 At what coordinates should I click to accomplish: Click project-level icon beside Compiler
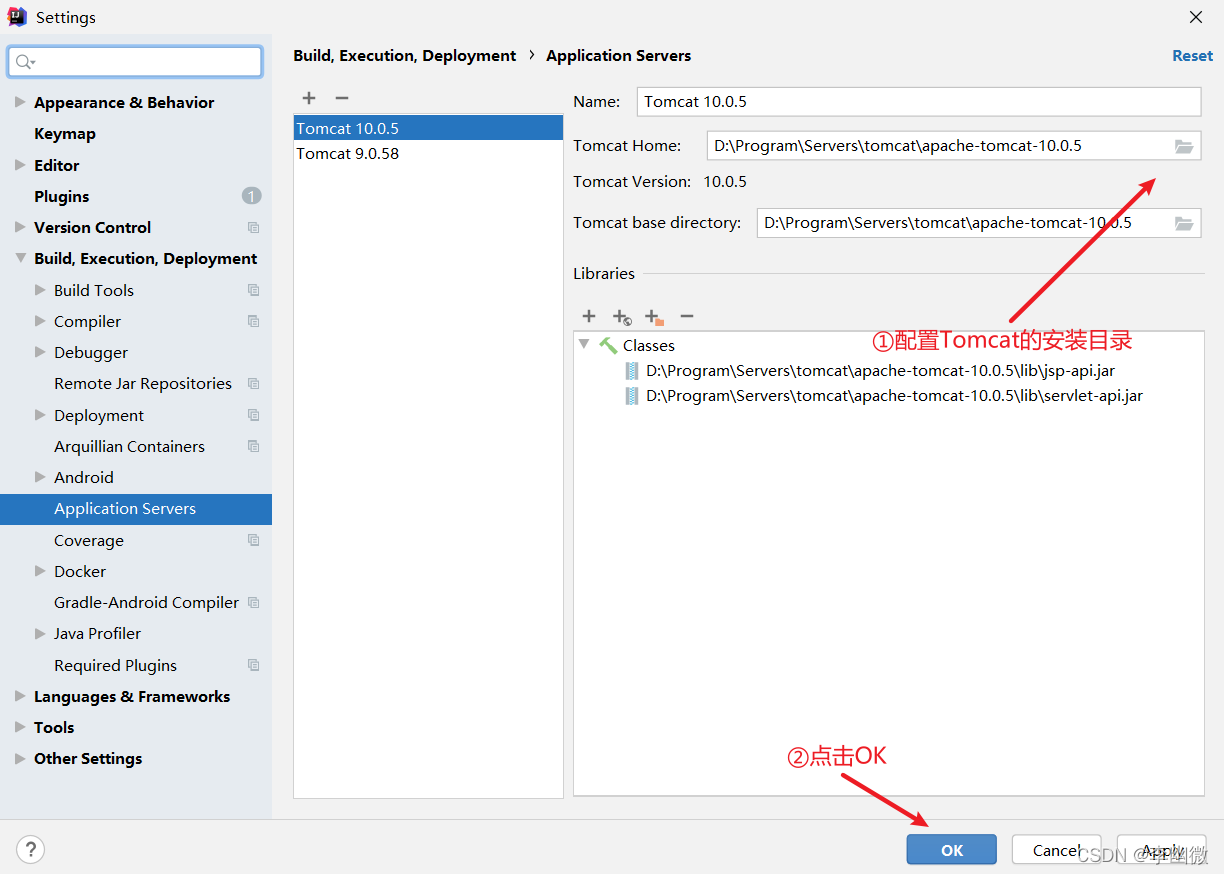pos(253,321)
